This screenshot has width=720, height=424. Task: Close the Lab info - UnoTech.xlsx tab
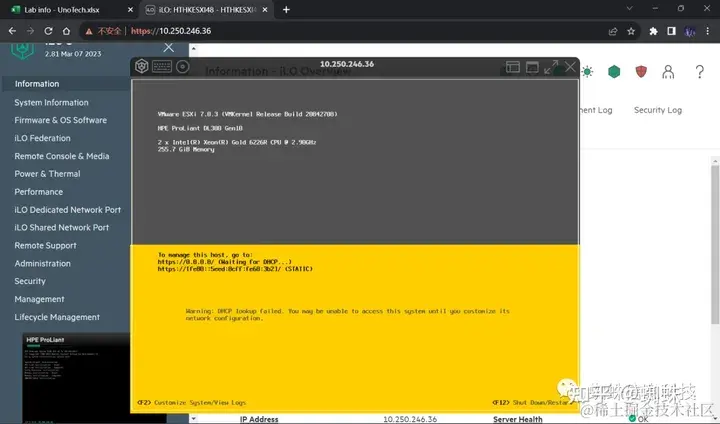(x=130, y=10)
